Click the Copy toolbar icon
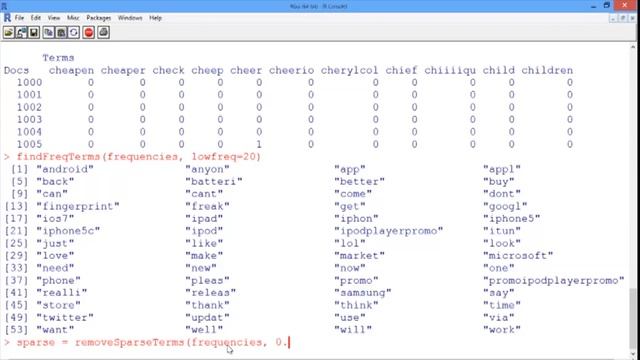Viewport: 640px width, 360px height. [49, 33]
